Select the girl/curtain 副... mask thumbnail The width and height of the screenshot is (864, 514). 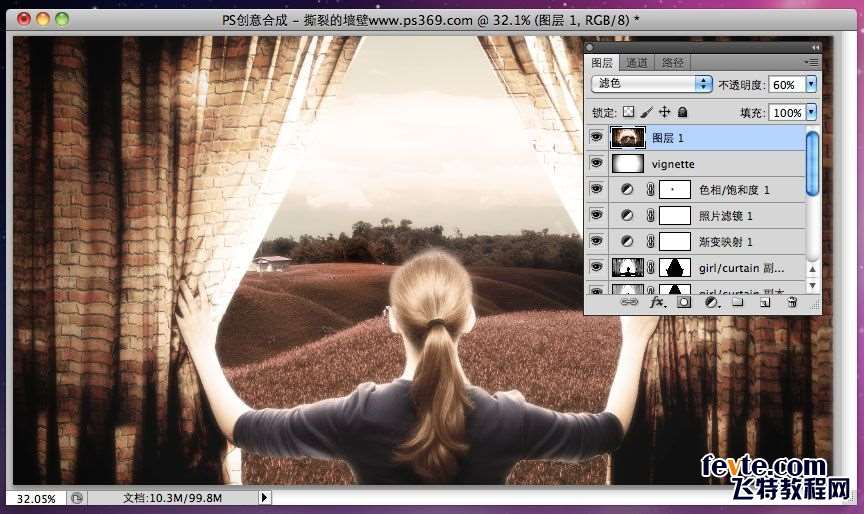(674, 268)
